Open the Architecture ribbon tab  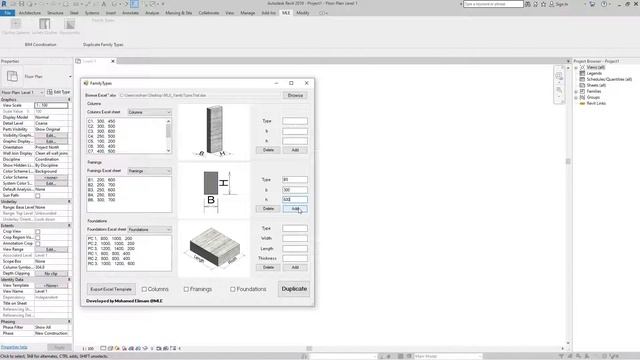click(30, 13)
